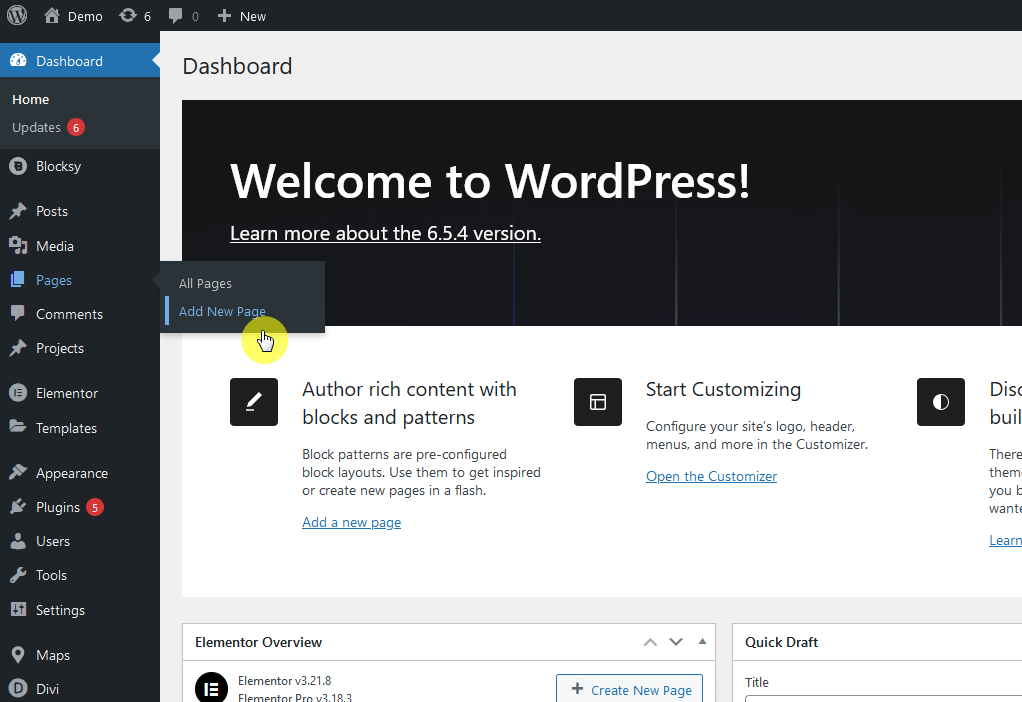Click the Pages icon in sidebar
Image resolution: width=1022 pixels, height=702 pixels.
(x=18, y=280)
